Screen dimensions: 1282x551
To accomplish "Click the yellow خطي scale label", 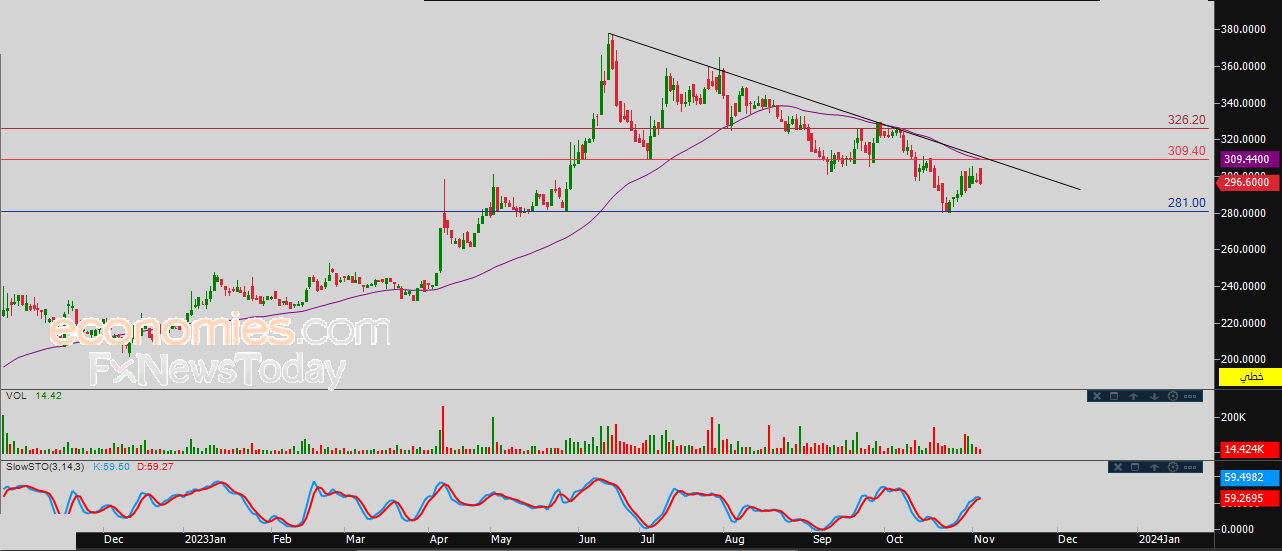I will point(1251,377).
